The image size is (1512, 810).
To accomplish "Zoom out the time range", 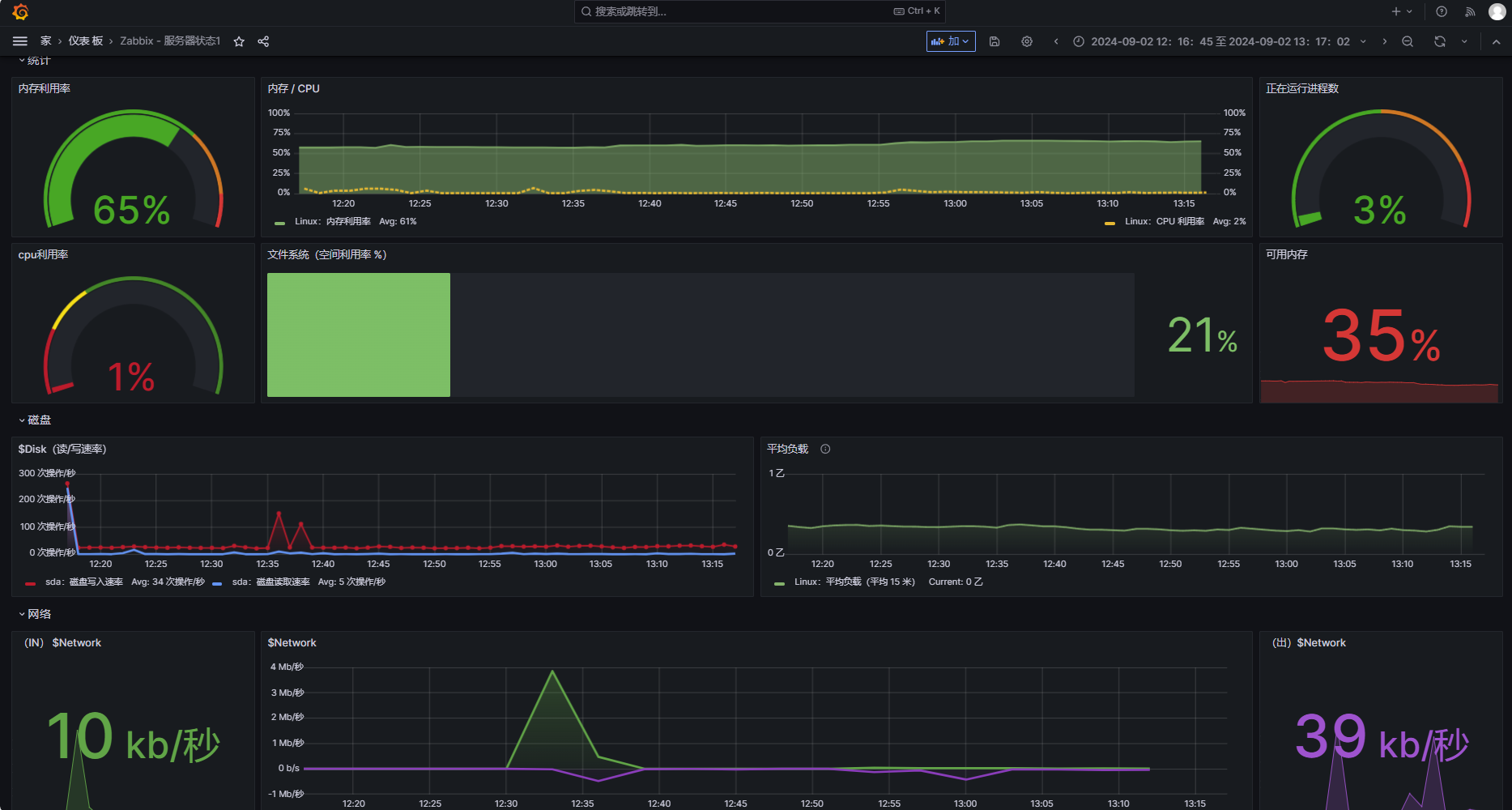I will click(1408, 41).
